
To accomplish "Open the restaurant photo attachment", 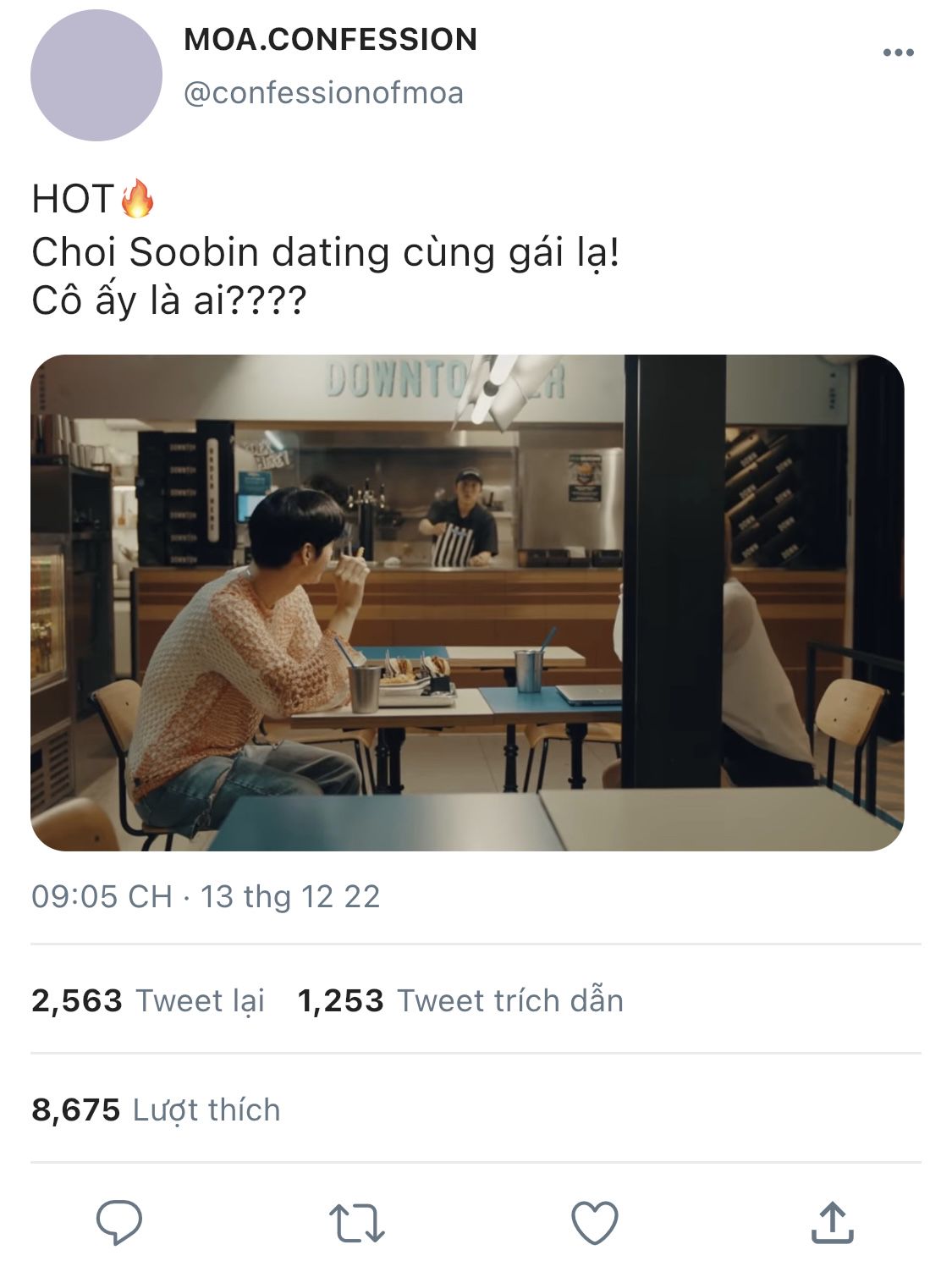I will pyautogui.click(x=467, y=603).
